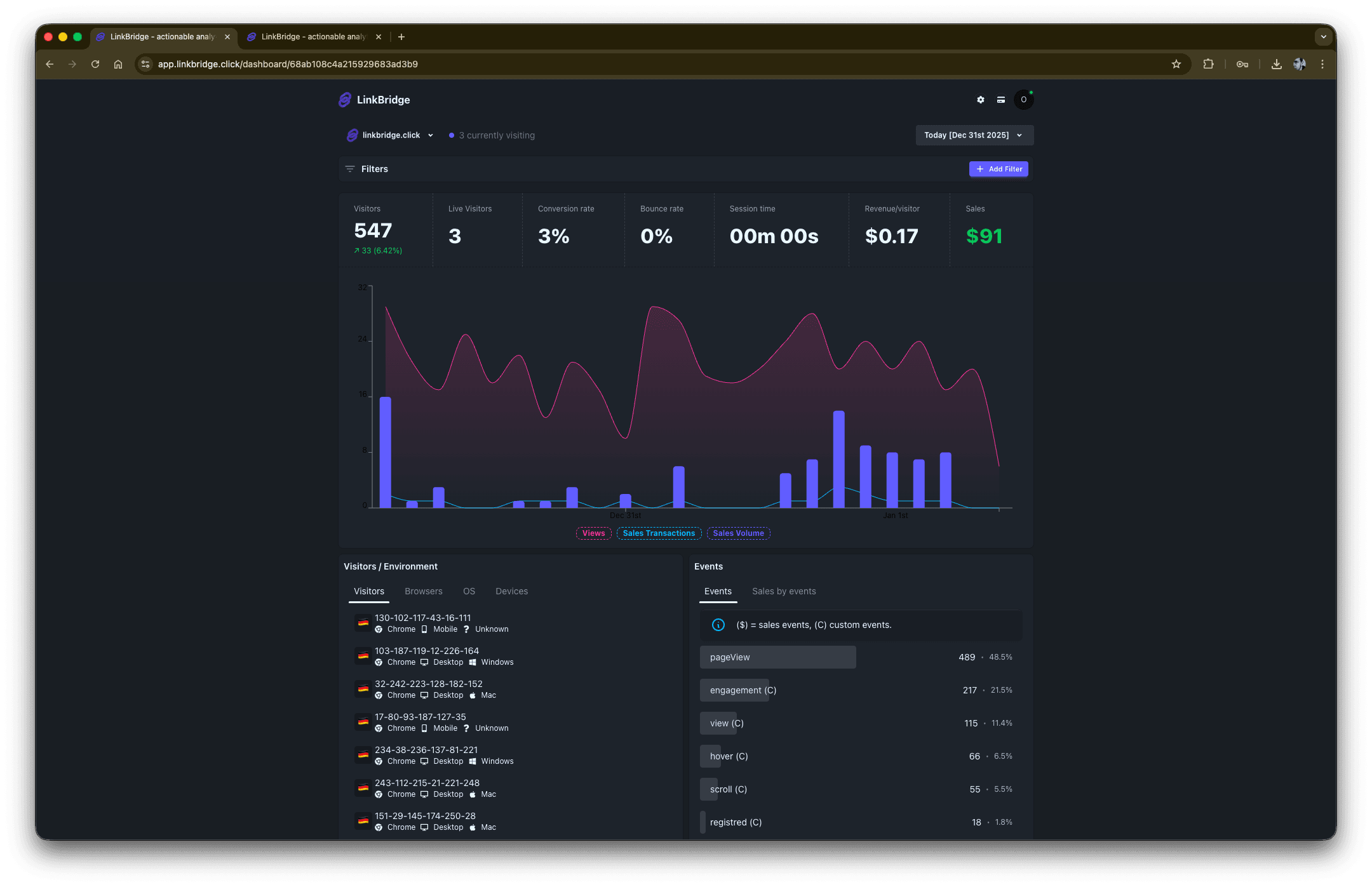Open the browser extensions puzzle icon
1372x887 pixels.
(1208, 64)
